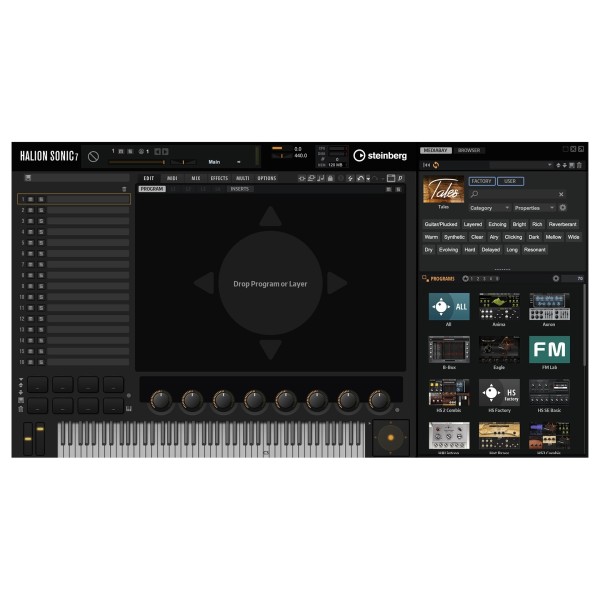Click the MIDI reset icon left of edit toolbar
This screenshot has height=600, width=600.
tap(302, 178)
